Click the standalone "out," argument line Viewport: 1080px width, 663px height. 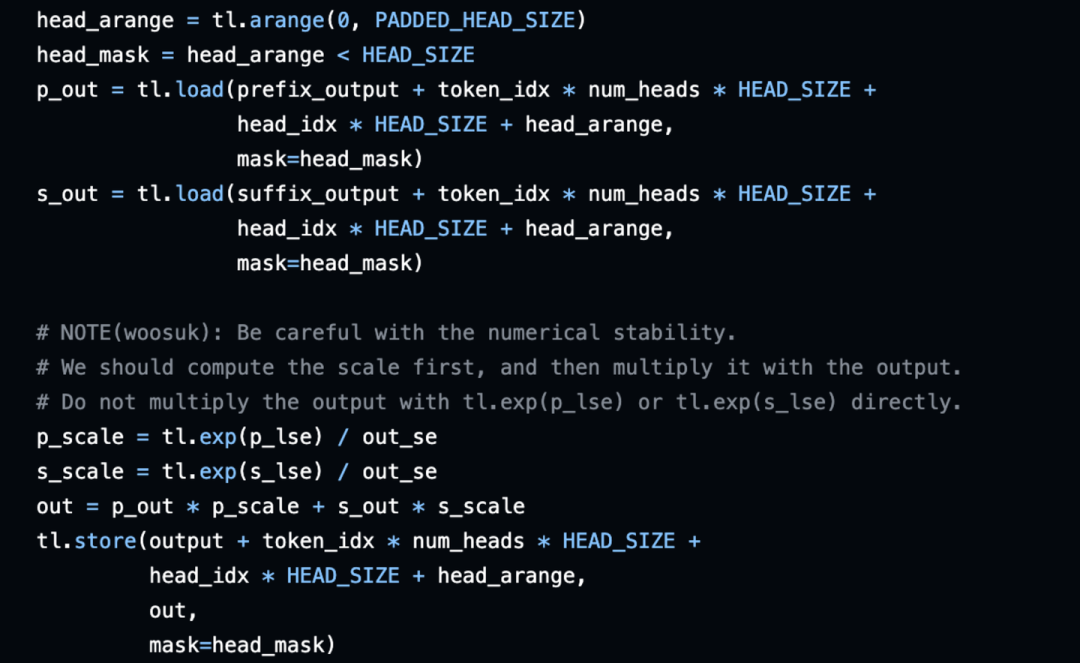point(174,611)
